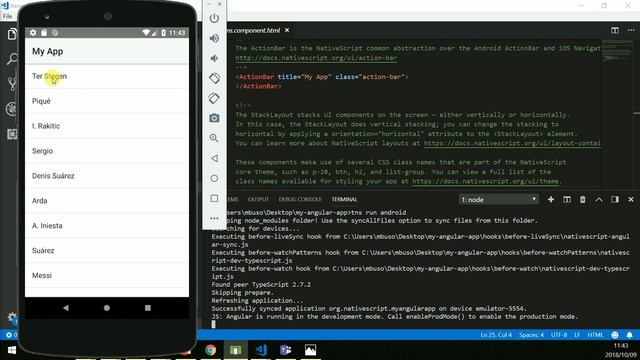Activate emulator zoom magnifier icon

pyautogui.click(x=214, y=138)
